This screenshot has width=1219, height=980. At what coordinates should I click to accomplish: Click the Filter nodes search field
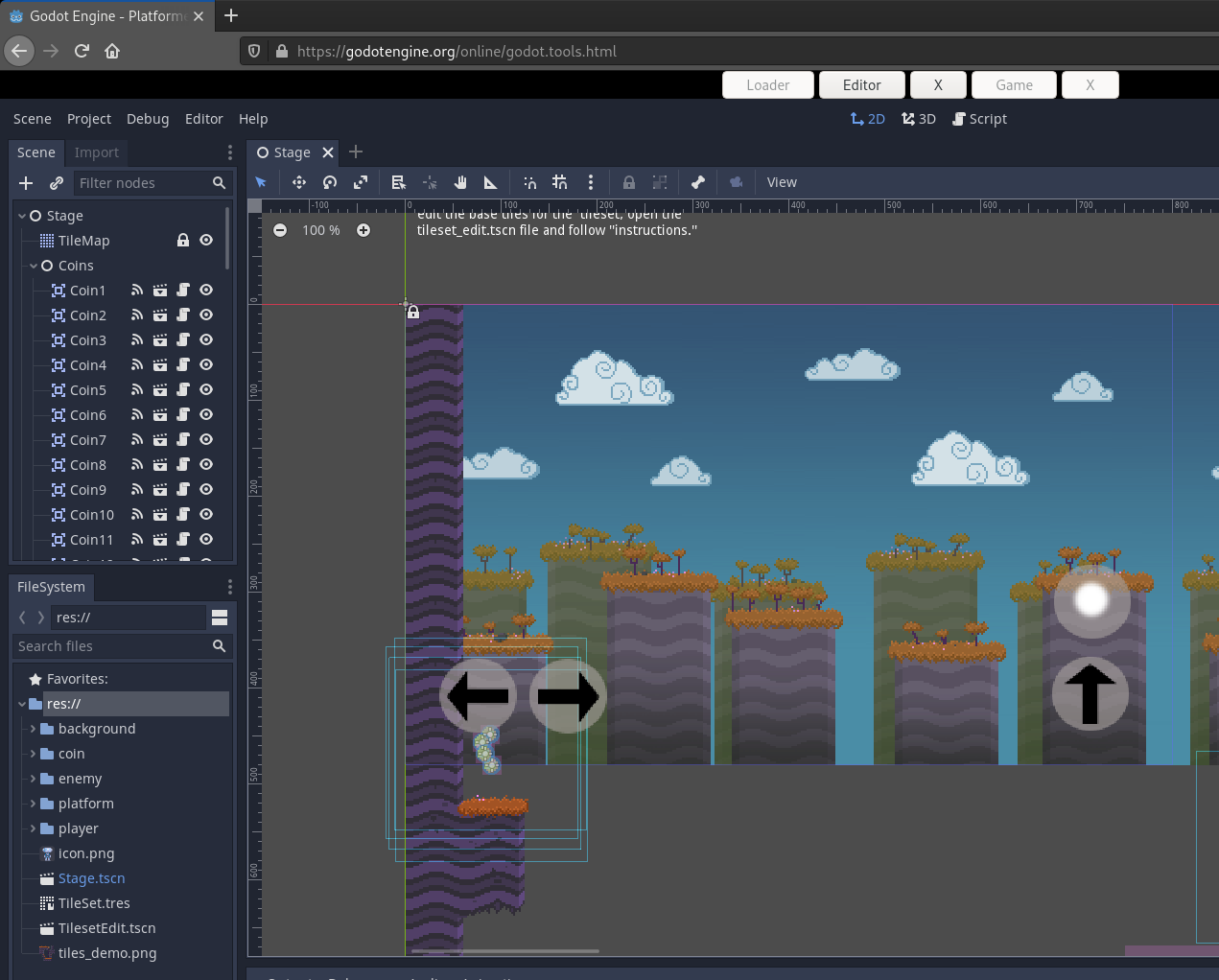[x=144, y=183]
